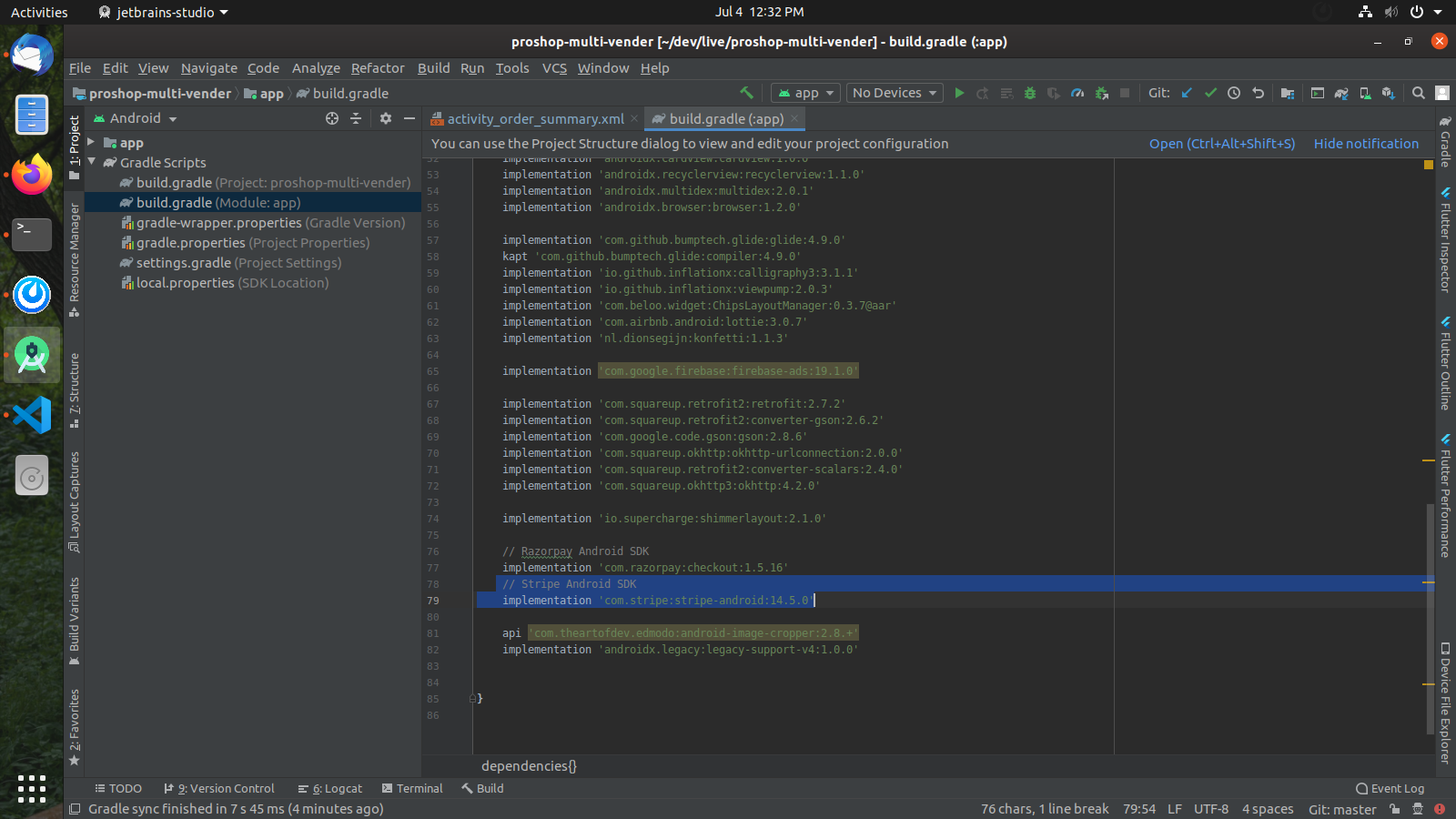Viewport: 1456px width, 819px height.
Task: Expand the app module tree node
Action: [91, 142]
